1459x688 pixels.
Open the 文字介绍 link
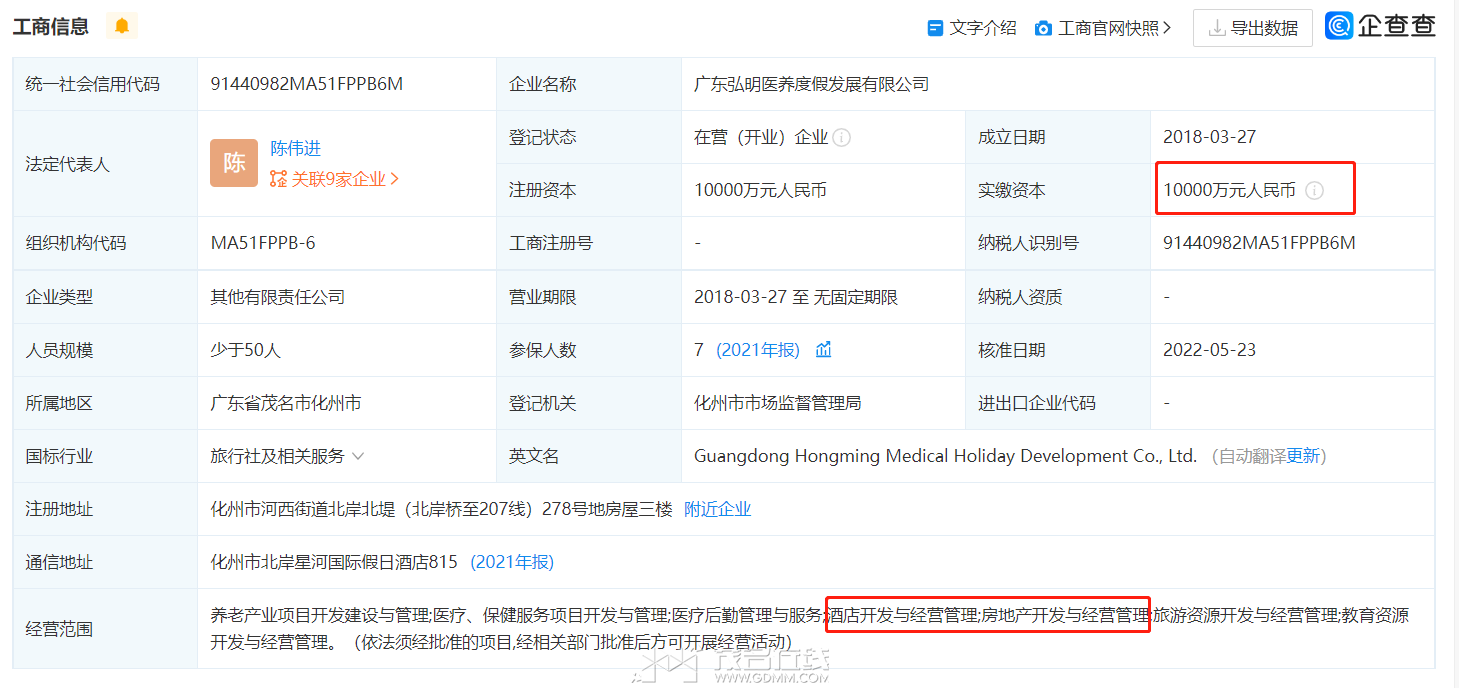click(983, 28)
